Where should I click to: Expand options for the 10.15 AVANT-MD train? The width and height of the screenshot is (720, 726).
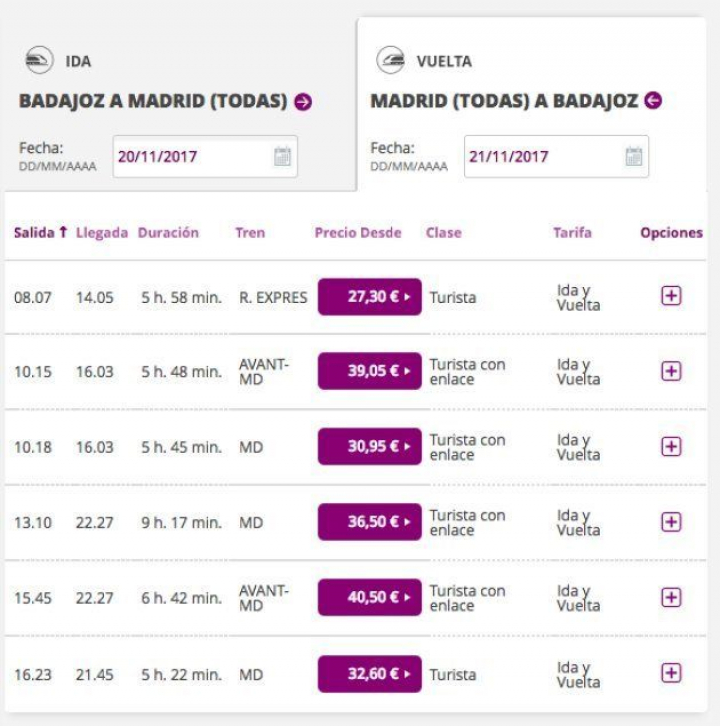(x=671, y=371)
